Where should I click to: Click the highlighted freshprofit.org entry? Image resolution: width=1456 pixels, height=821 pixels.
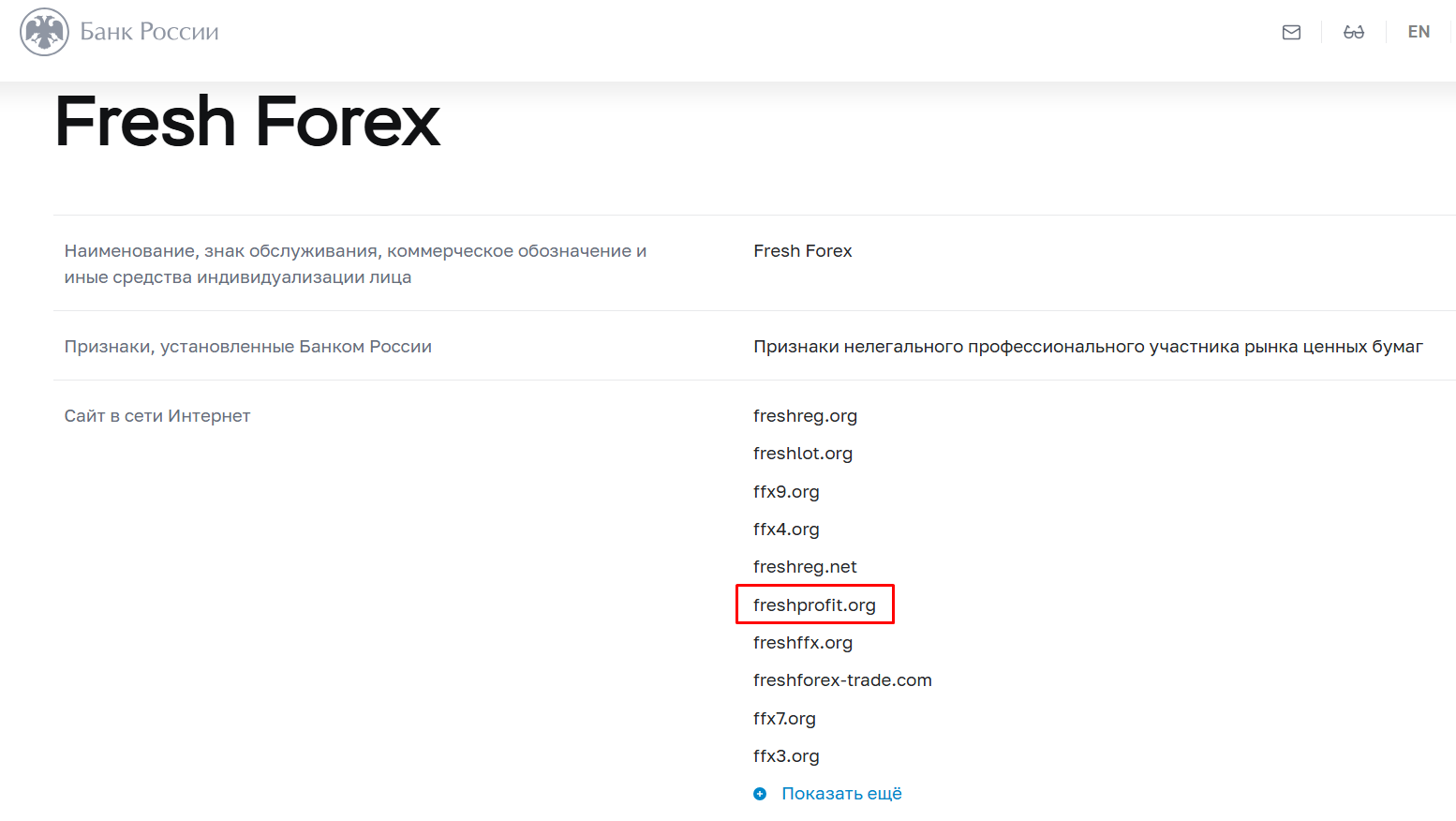click(814, 605)
